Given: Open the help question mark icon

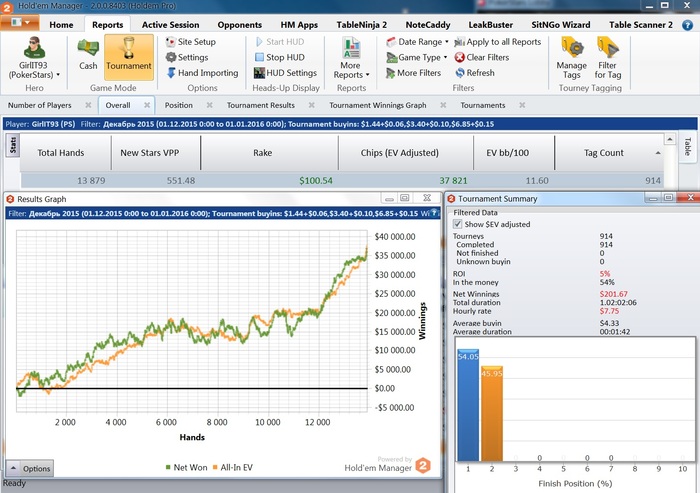Looking at the screenshot, I should click(688, 25).
